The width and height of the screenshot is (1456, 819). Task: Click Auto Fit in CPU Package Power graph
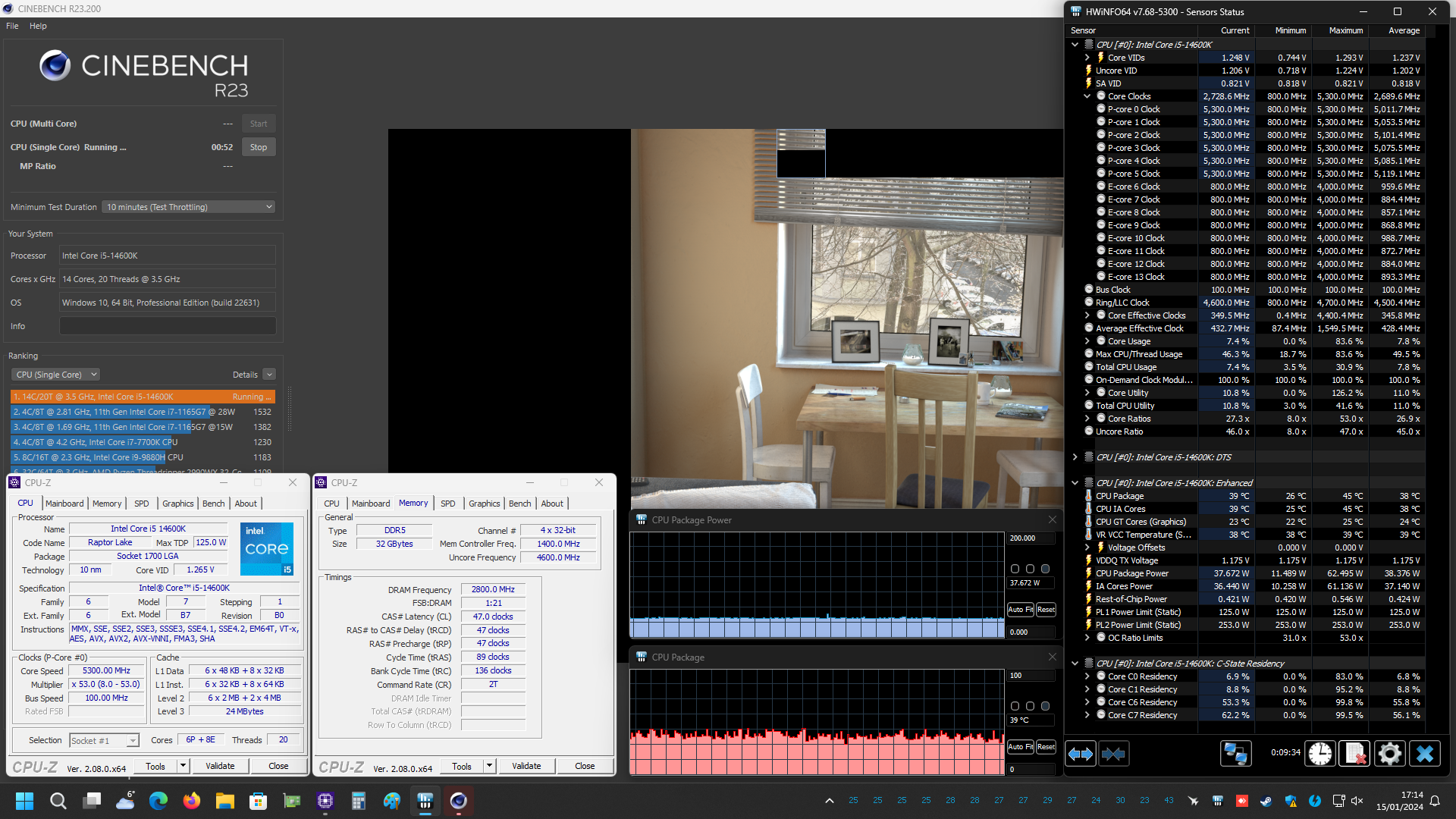1020,610
